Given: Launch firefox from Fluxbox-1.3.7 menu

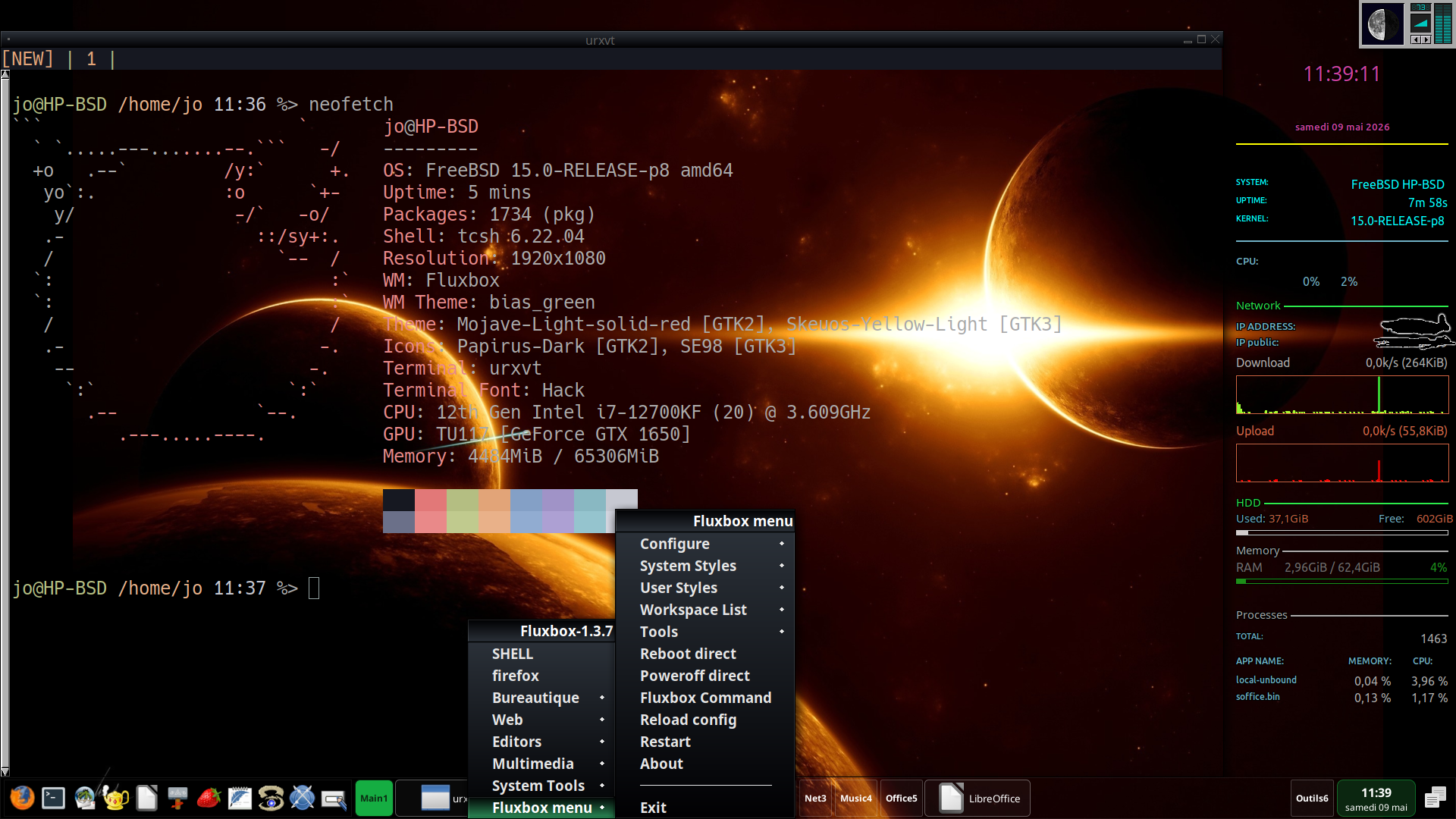Looking at the screenshot, I should 541,676.
